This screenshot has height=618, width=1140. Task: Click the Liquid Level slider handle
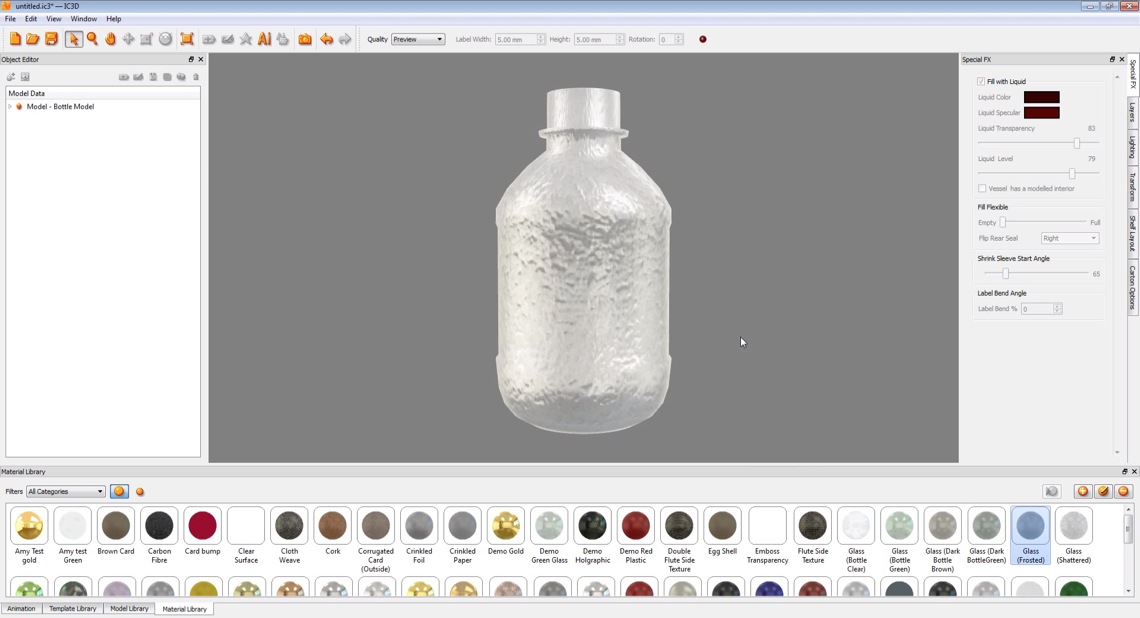[1072, 174]
